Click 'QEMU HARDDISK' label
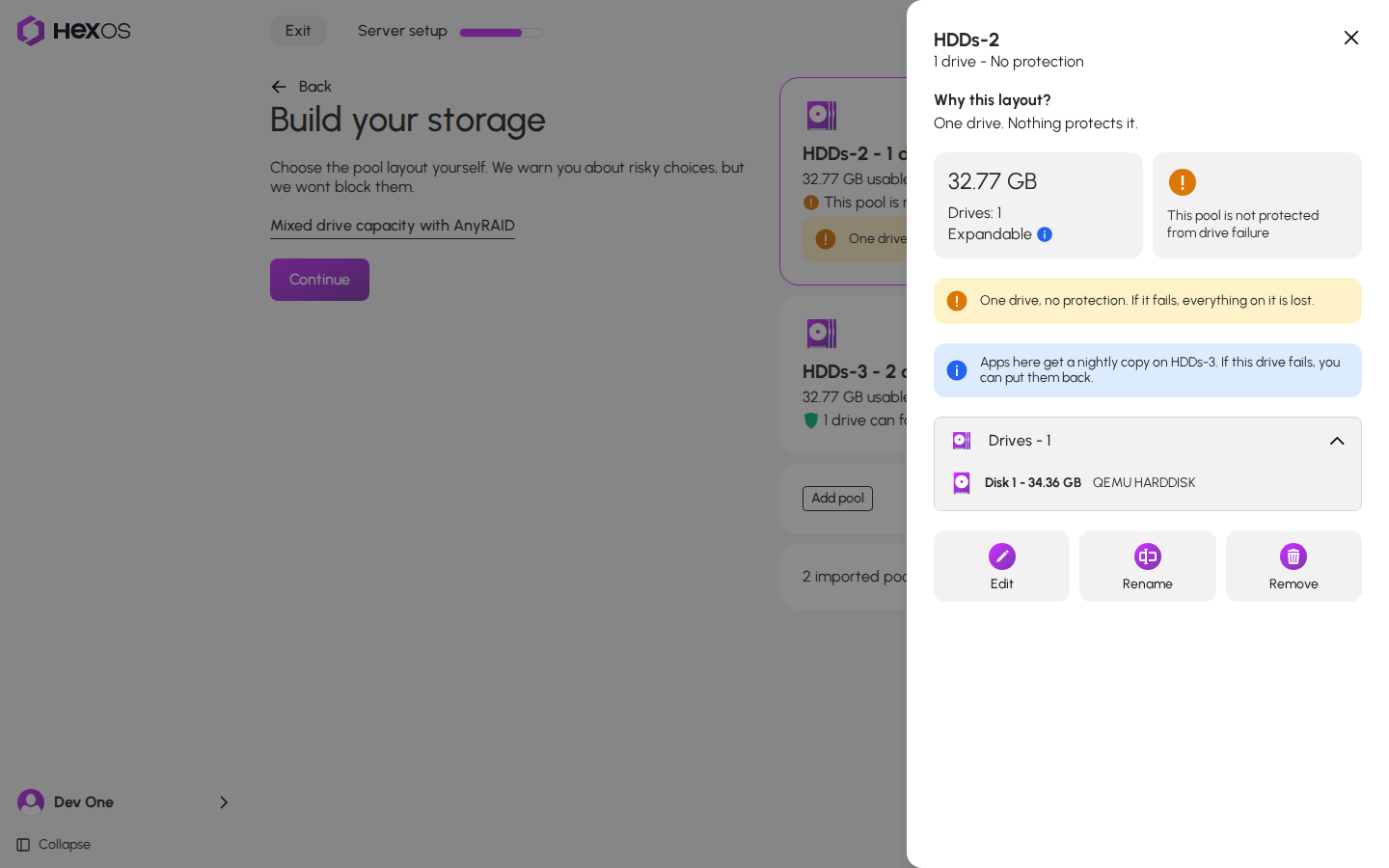The width and height of the screenshot is (1389, 868). pos(1144,483)
